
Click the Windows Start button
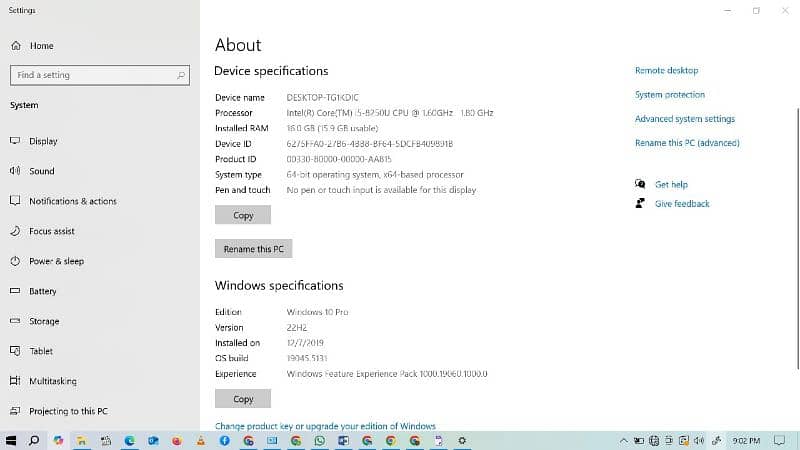[11, 440]
